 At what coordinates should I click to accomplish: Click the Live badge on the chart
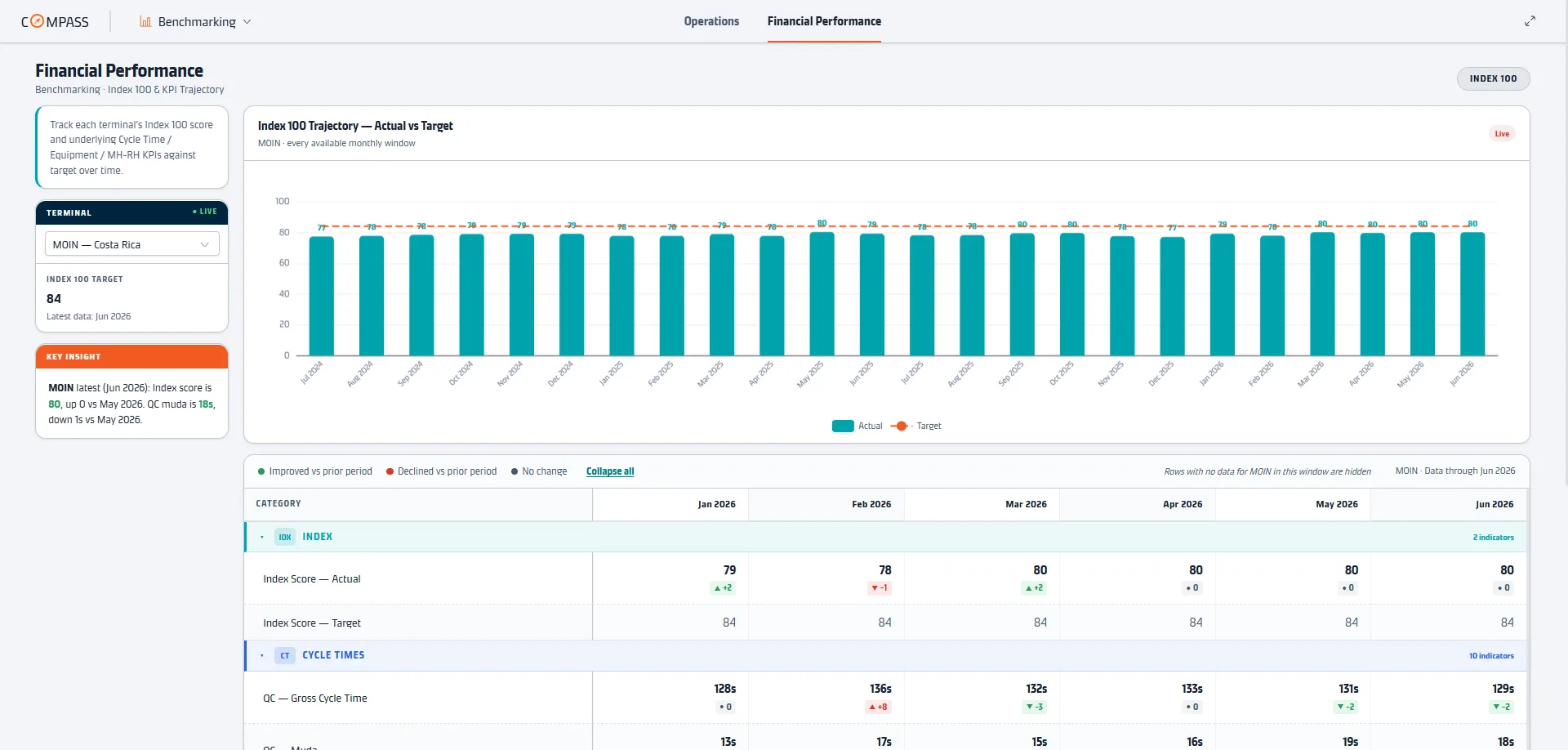point(1502,133)
